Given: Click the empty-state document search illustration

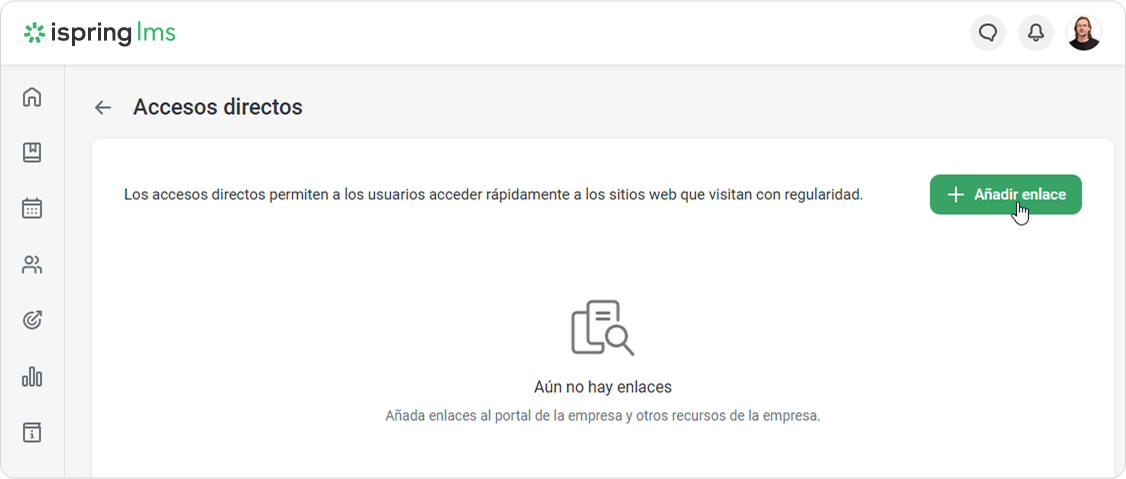Looking at the screenshot, I should (x=602, y=327).
